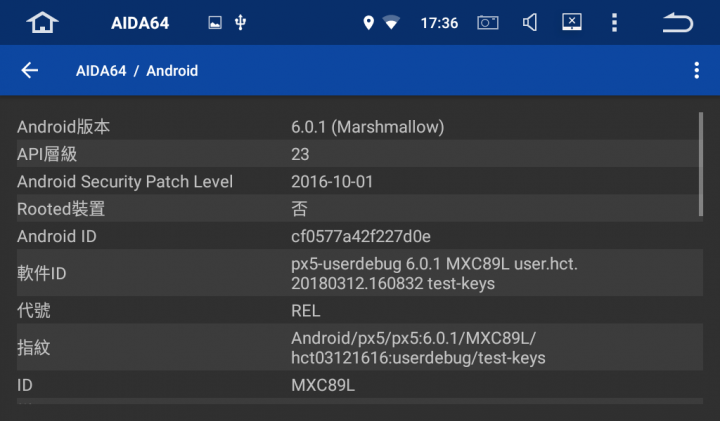Open the image notification icon
The width and height of the screenshot is (720, 421).
tap(215, 22)
